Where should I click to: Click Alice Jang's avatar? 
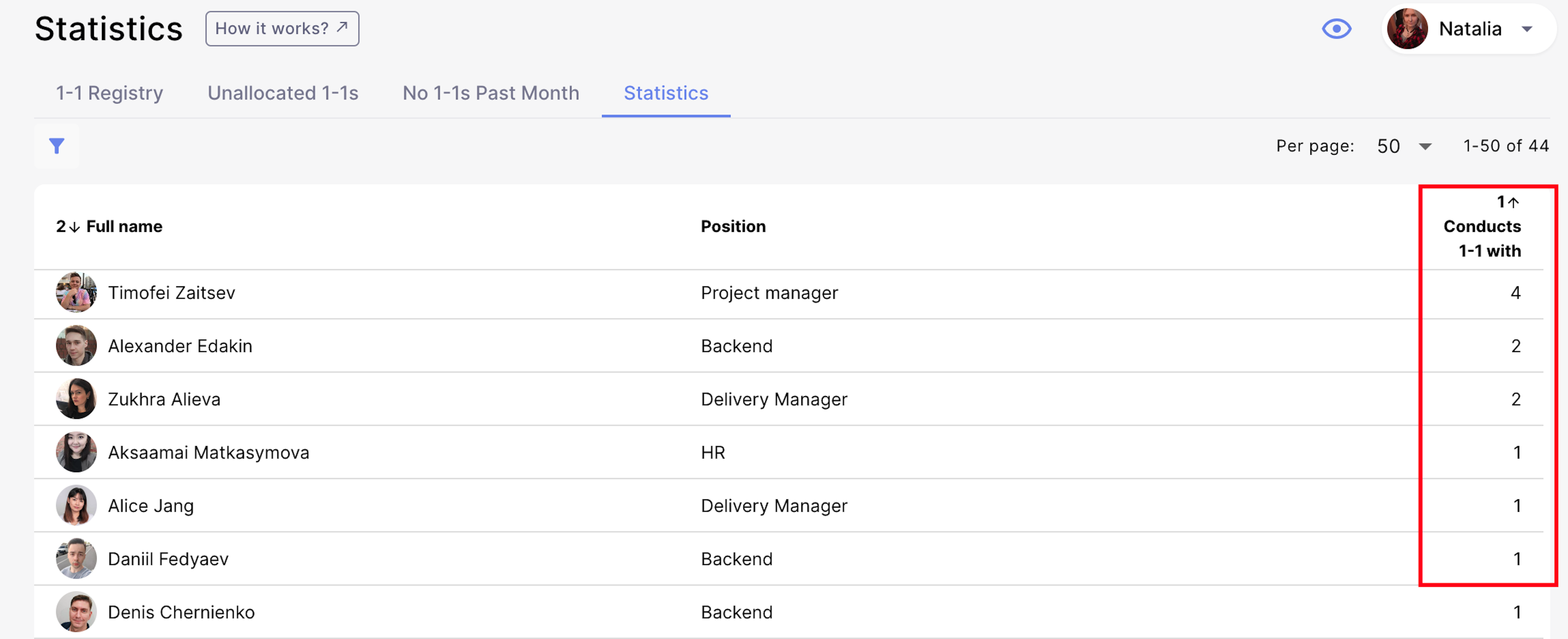click(x=76, y=505)
